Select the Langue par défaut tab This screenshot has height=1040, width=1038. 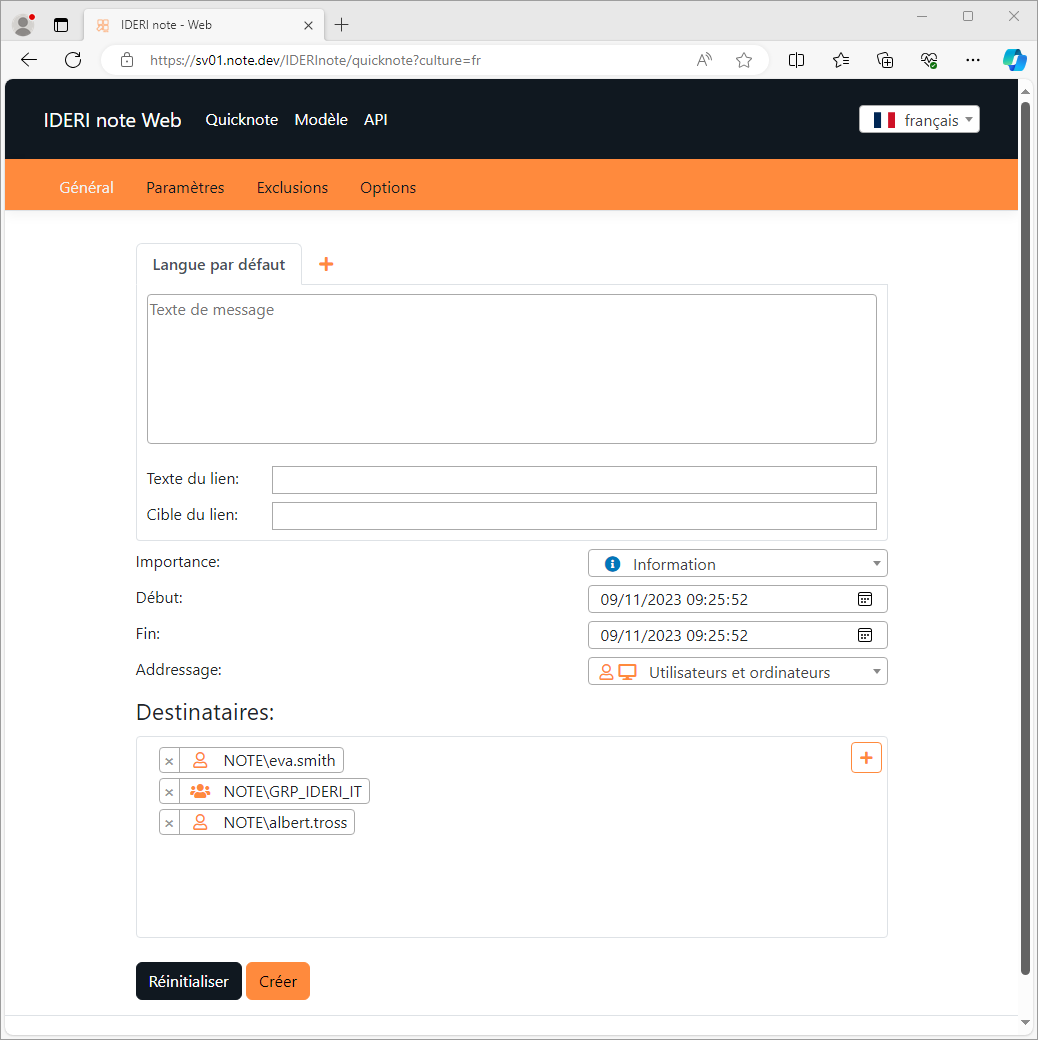pos(219,264)
